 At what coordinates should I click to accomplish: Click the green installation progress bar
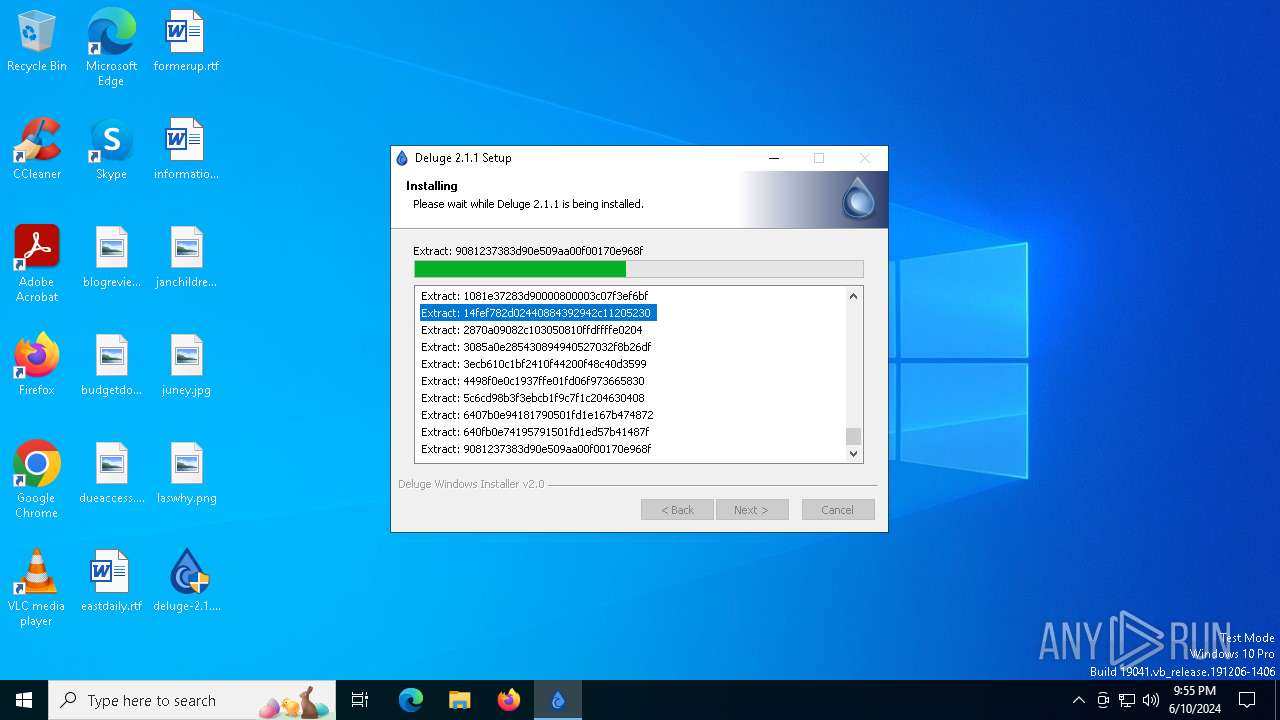639,269
